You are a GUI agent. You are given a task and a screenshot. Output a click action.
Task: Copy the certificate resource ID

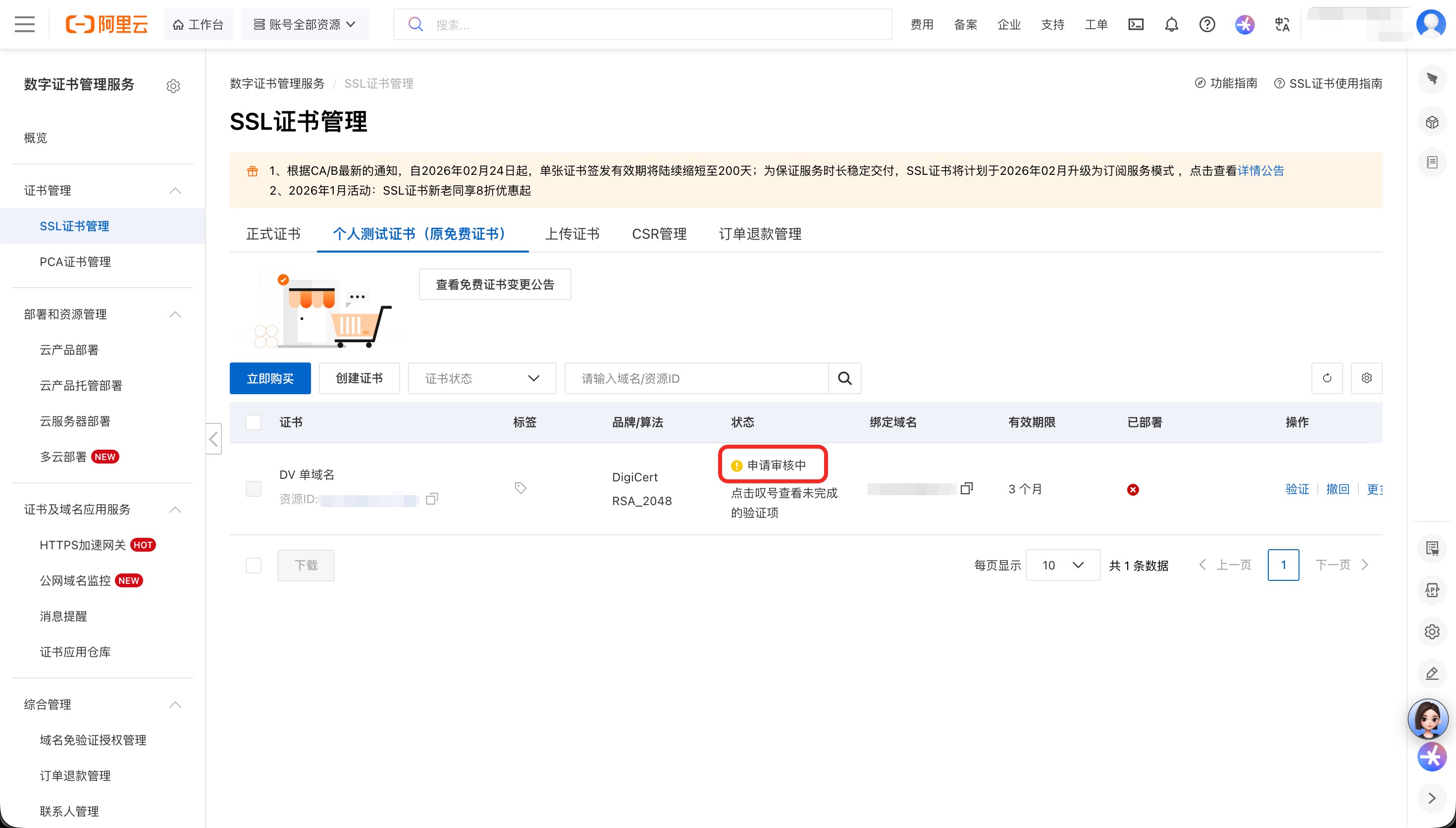(432, 499)
